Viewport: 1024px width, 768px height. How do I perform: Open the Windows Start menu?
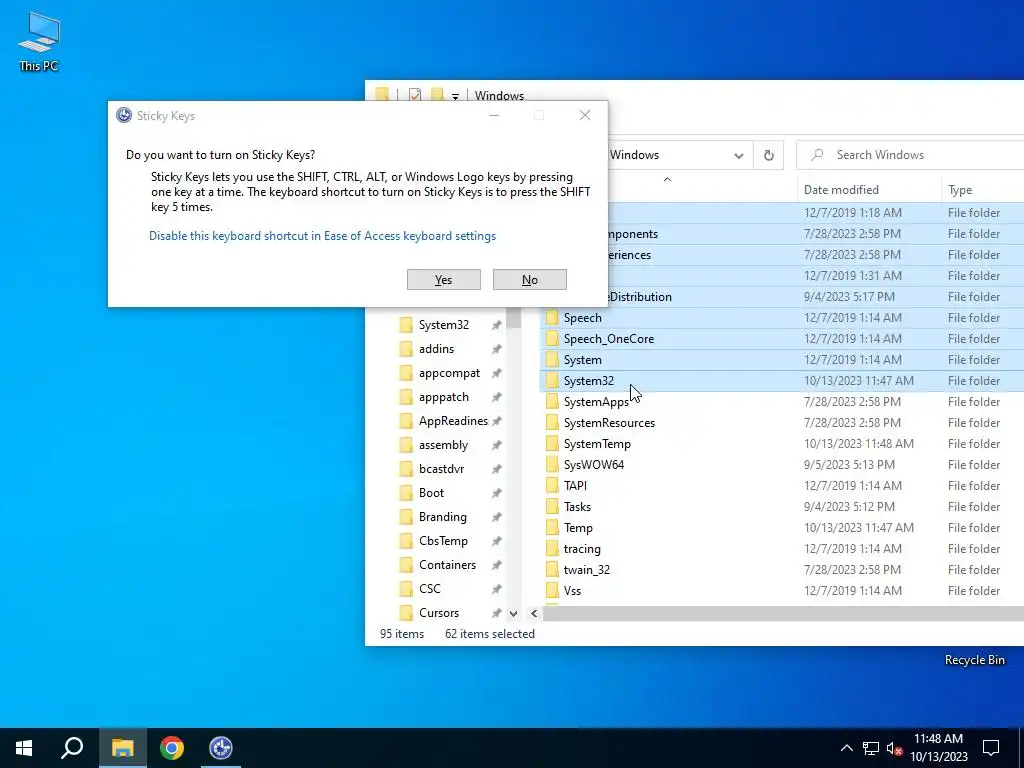tap(24, 748)
